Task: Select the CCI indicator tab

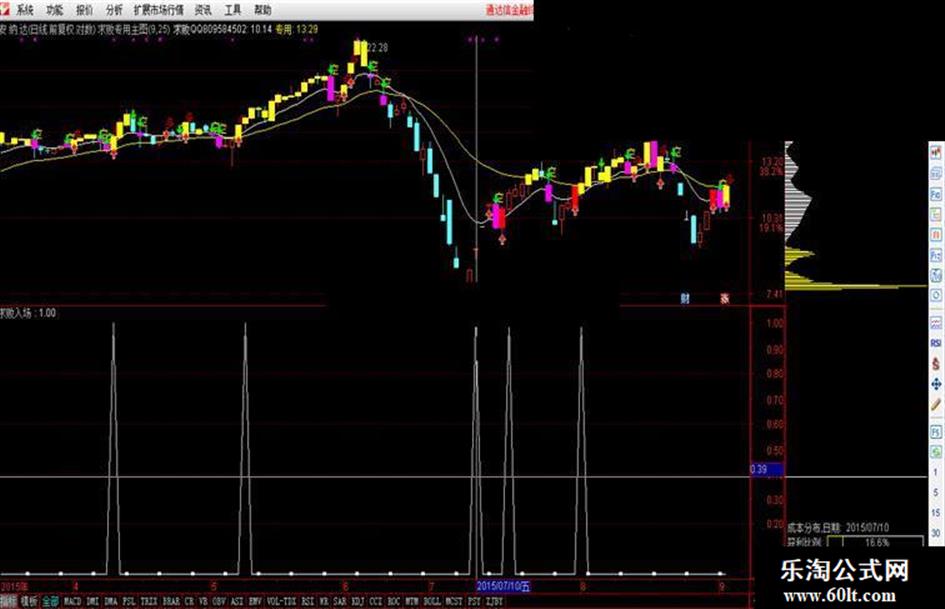Action: coord(376,601)
